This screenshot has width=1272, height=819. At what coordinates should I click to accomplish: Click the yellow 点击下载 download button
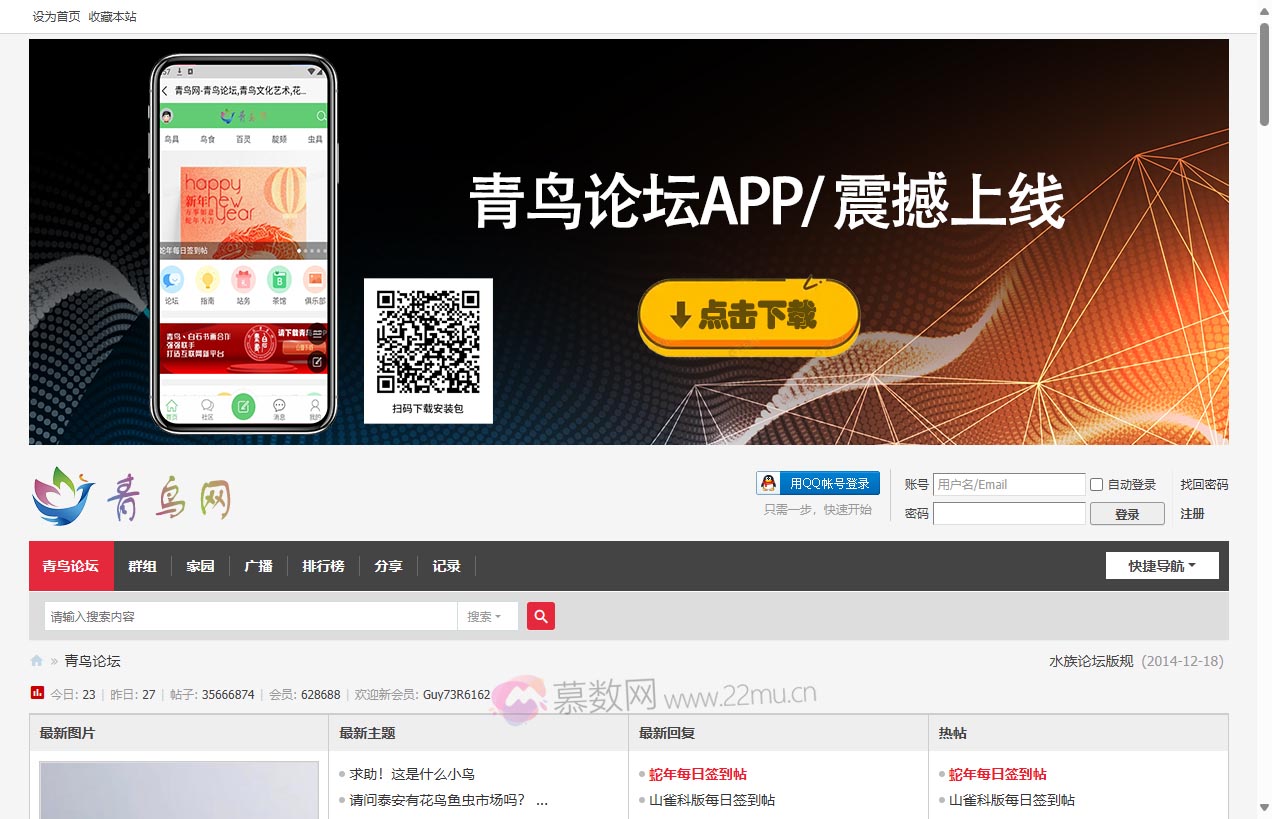[748, 315]
